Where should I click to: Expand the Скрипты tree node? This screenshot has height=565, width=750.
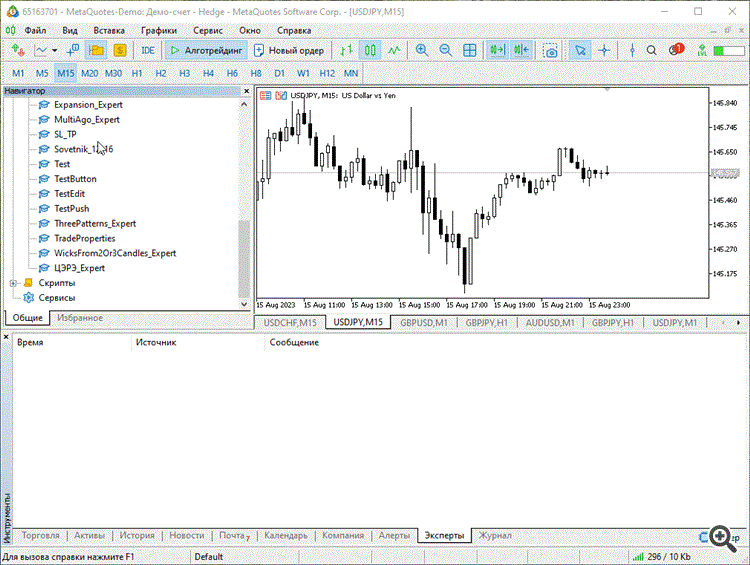[13, 283]
